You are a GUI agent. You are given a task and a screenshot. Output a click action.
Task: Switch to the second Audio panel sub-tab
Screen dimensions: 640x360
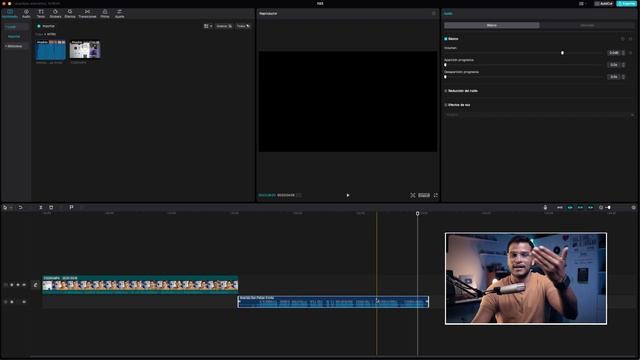(587, 25)
